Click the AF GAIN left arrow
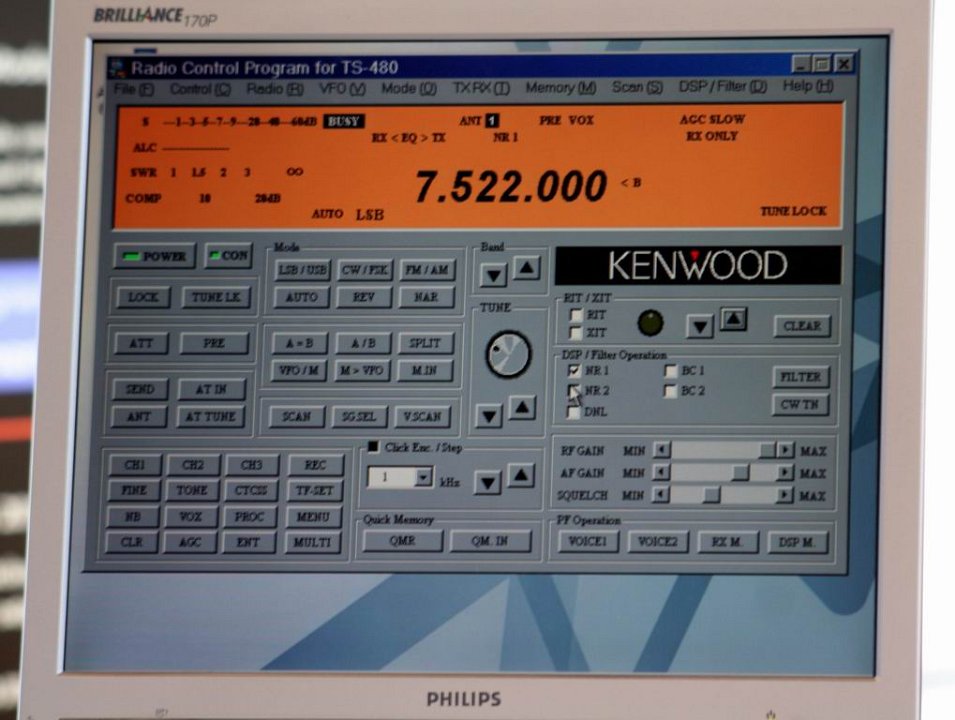The width and height of the screenshot is (955, 720). tap(661, 473)
